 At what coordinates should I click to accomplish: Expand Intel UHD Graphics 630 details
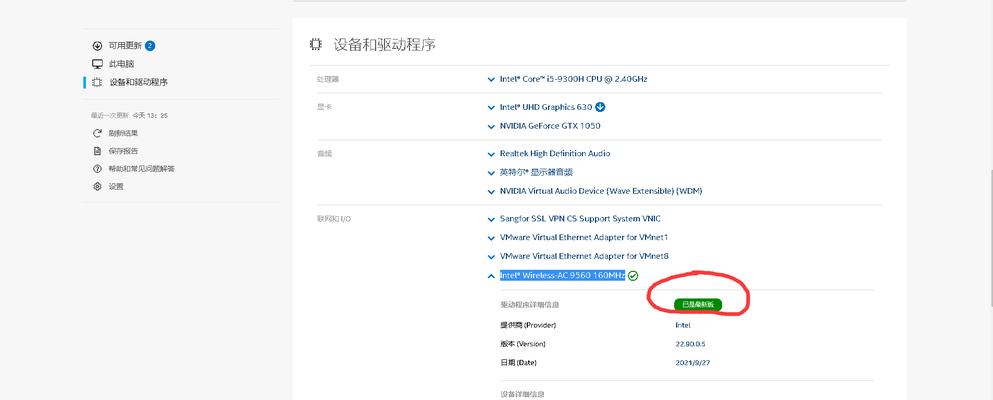click(x=491, y=108)
